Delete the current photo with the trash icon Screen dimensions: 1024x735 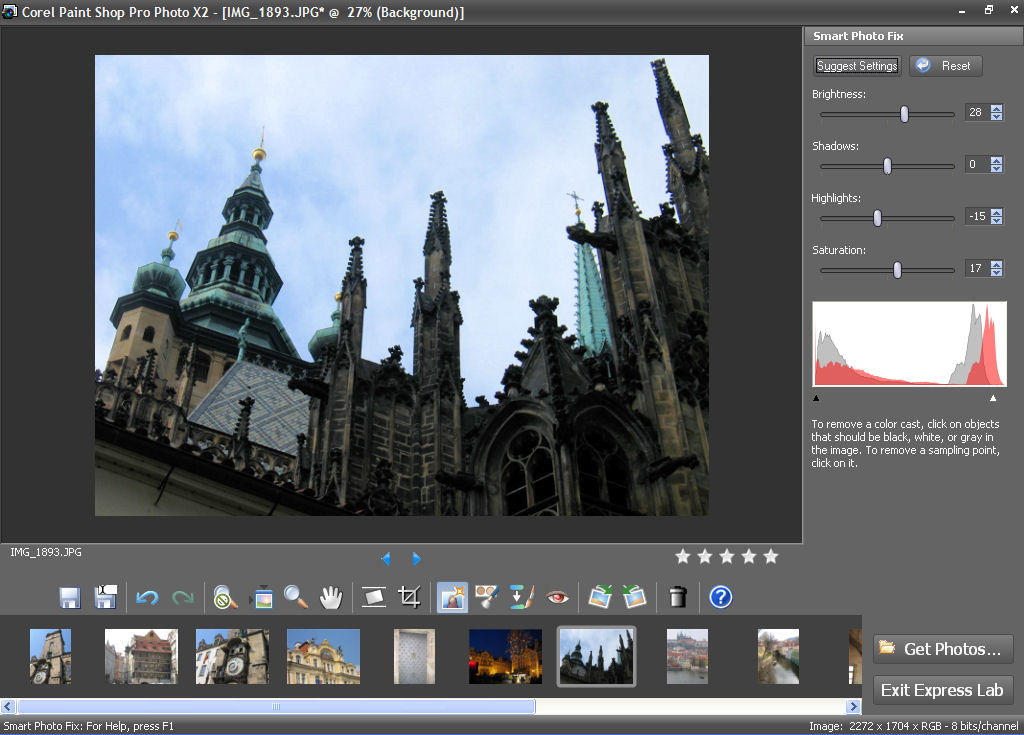click(679, 597)
